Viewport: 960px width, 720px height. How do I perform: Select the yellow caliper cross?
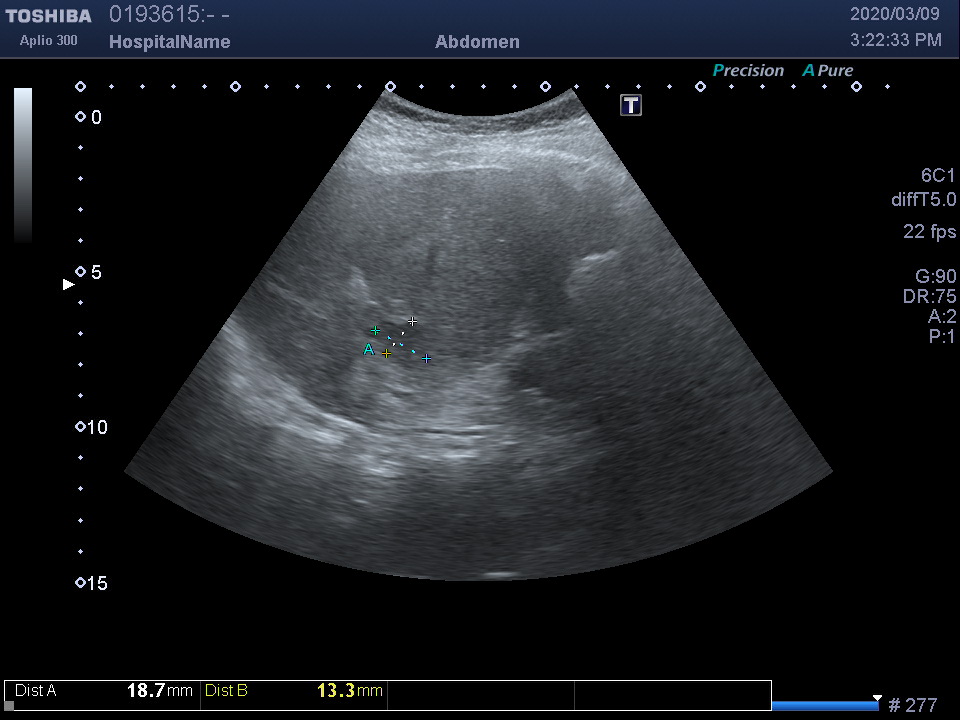(387, 353)
